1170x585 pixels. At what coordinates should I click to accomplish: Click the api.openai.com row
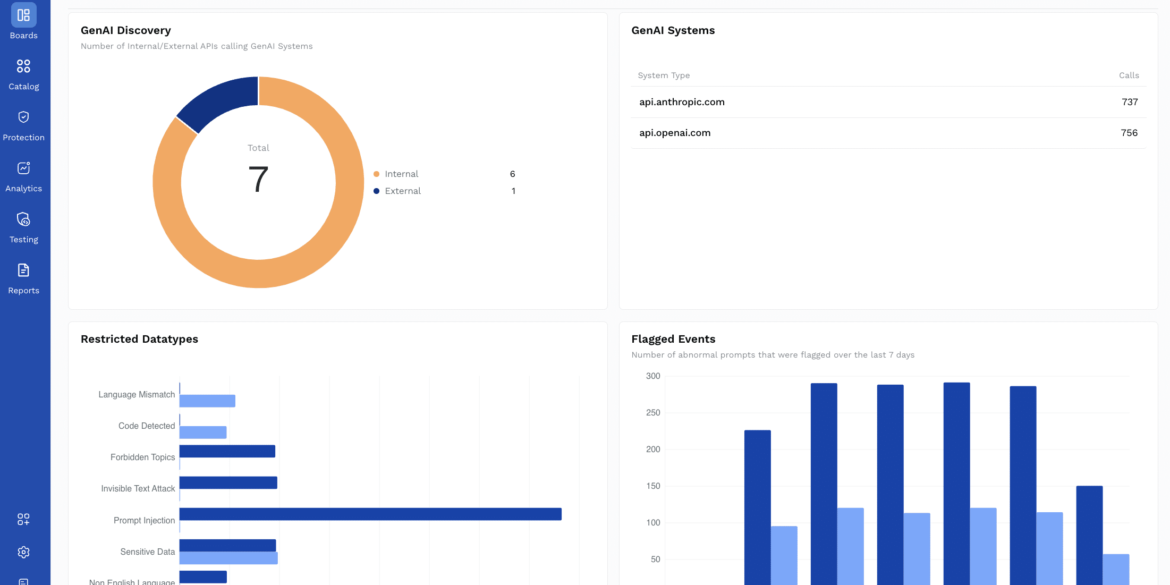coord(888,133)
